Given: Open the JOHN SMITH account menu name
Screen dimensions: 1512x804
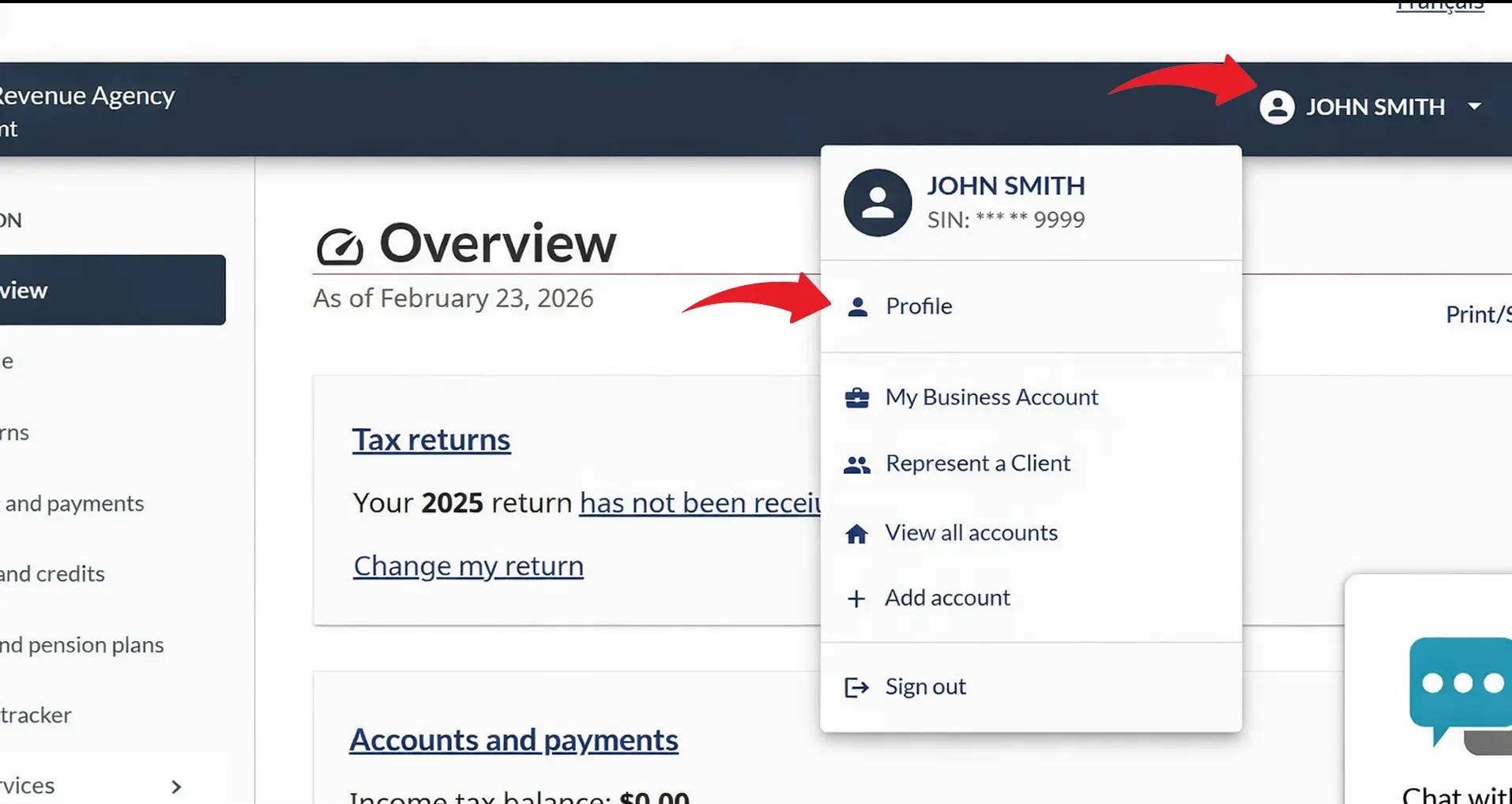Looking at the screenshot, I should 1375,107.
